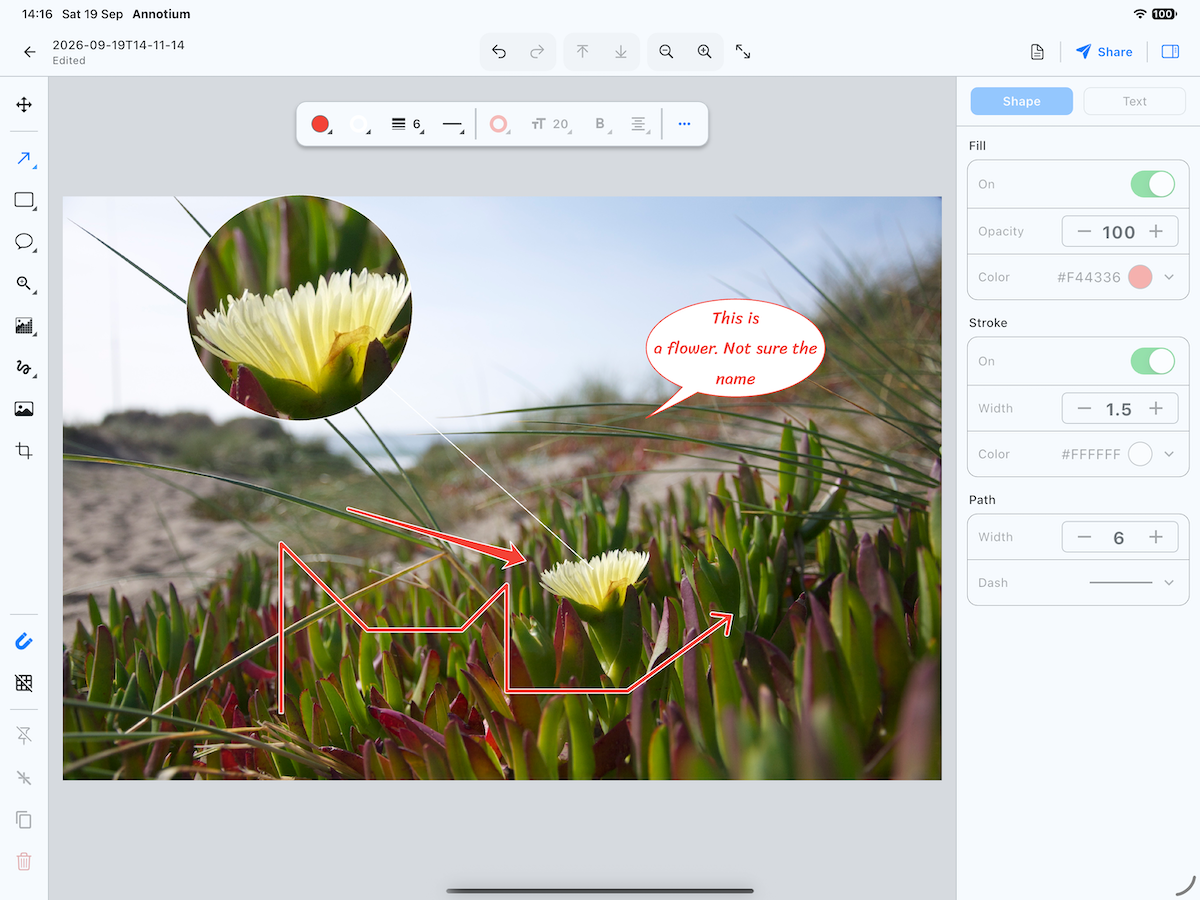
Task: Open the more options ellipsis menu
Action: click(x=684, y=124)
